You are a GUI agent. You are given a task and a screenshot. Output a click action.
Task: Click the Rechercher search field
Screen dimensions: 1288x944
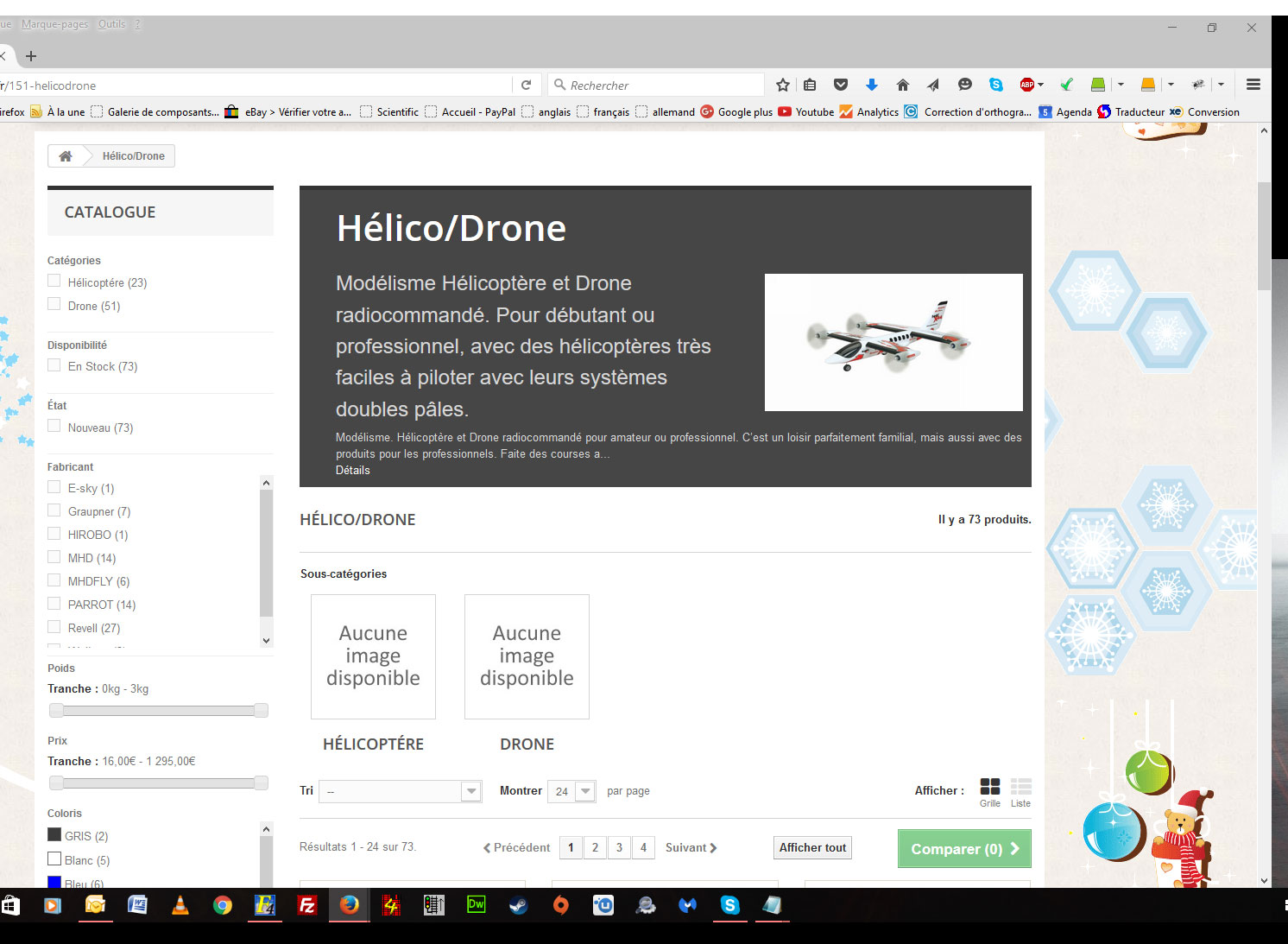pos(656,85)
